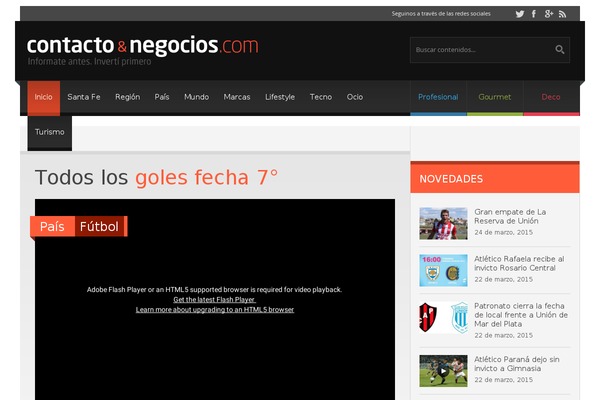Open the Turismo menu item
Screen dimensions: 600x400
tap(50, 132)
